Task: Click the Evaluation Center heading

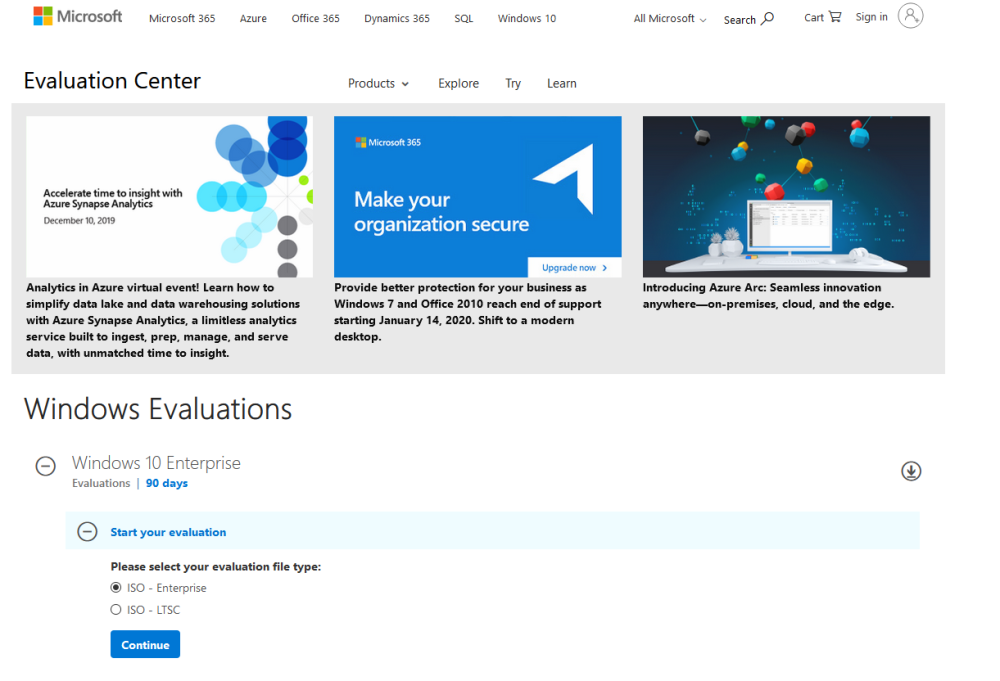Action: 112,81
